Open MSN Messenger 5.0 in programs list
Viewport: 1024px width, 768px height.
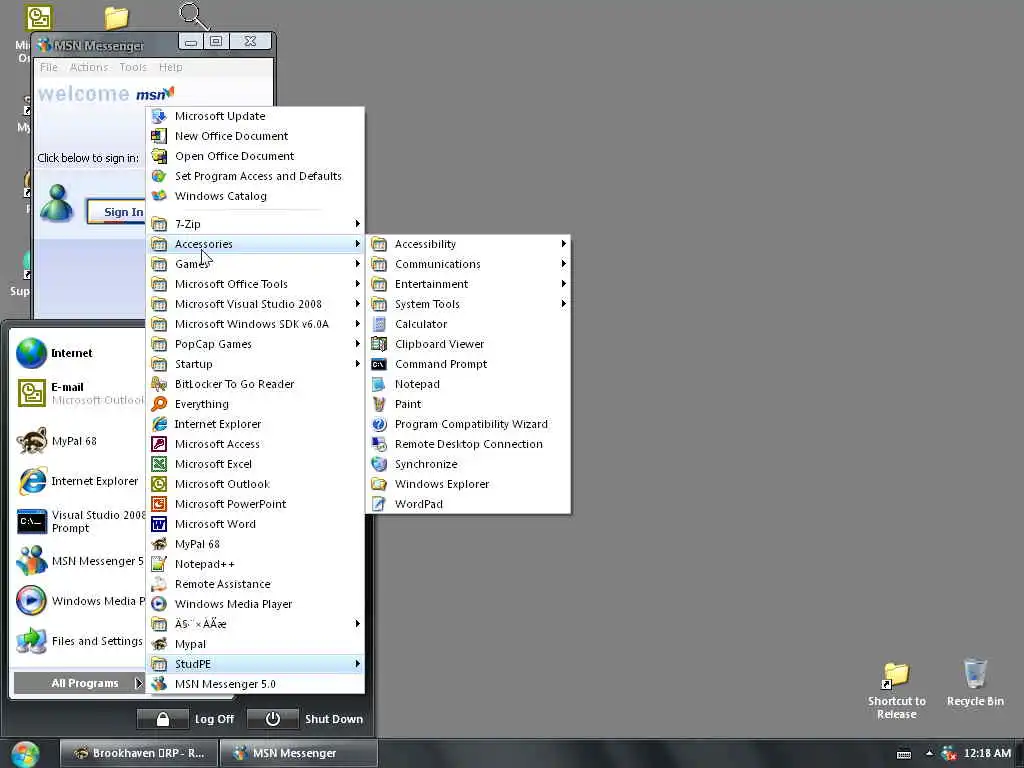point(255,684)
